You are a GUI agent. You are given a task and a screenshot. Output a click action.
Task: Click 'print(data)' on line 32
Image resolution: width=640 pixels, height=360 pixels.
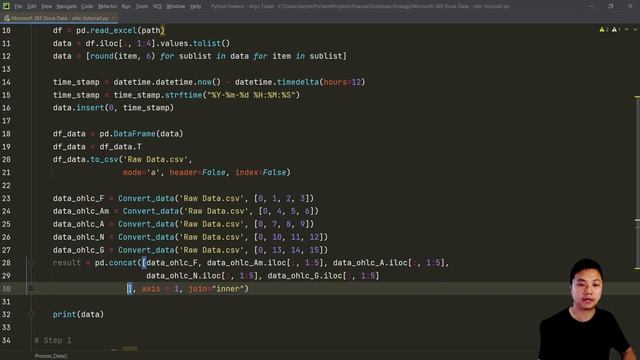click(x=78, y=314)
